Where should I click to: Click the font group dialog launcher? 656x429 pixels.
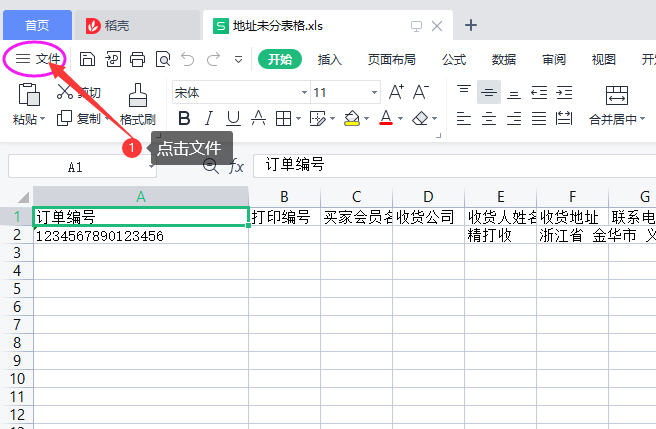[x=438, y=136]
